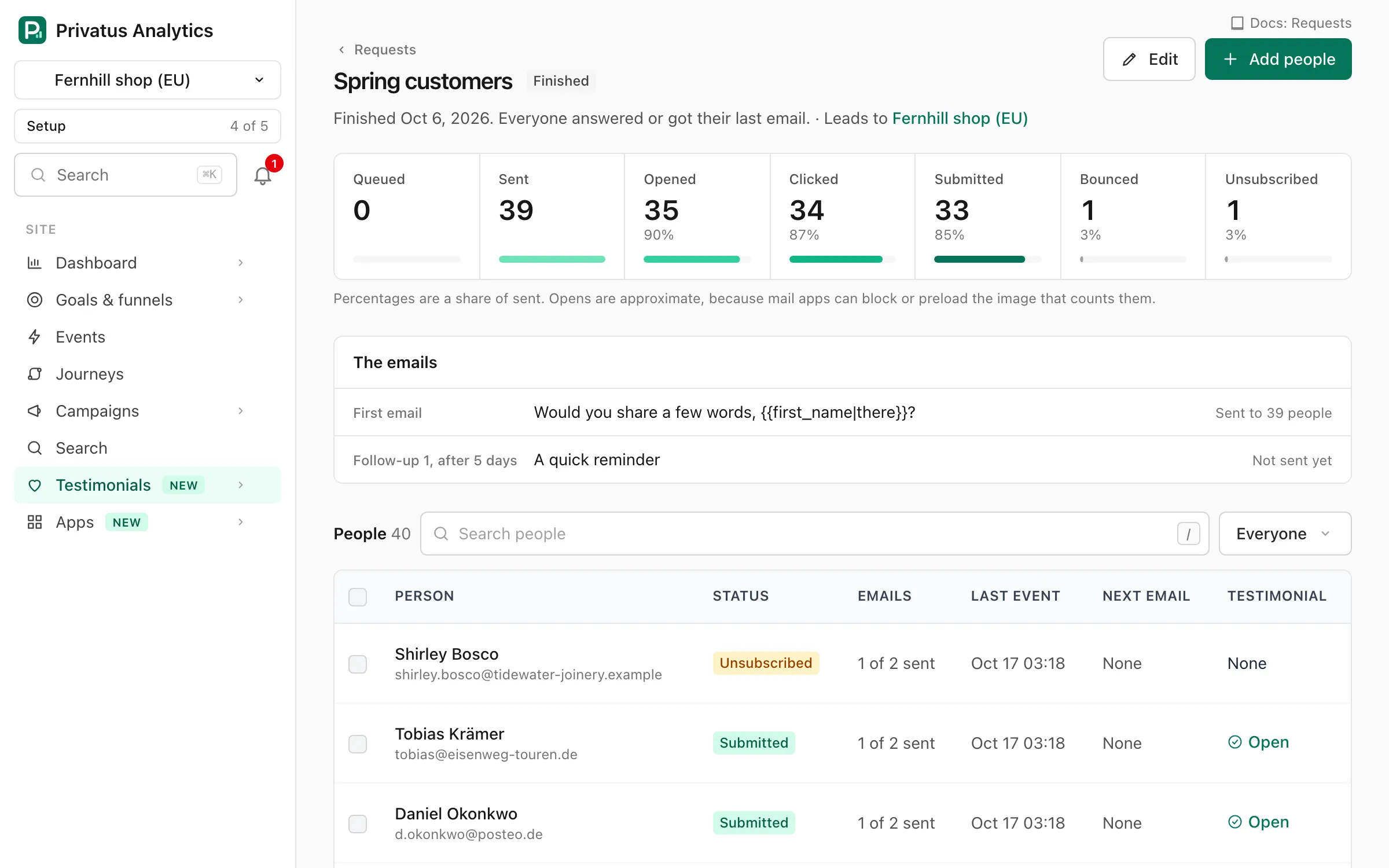
Task: Open the Fernhill shop (EU) site selector
Action: point(148,80)
